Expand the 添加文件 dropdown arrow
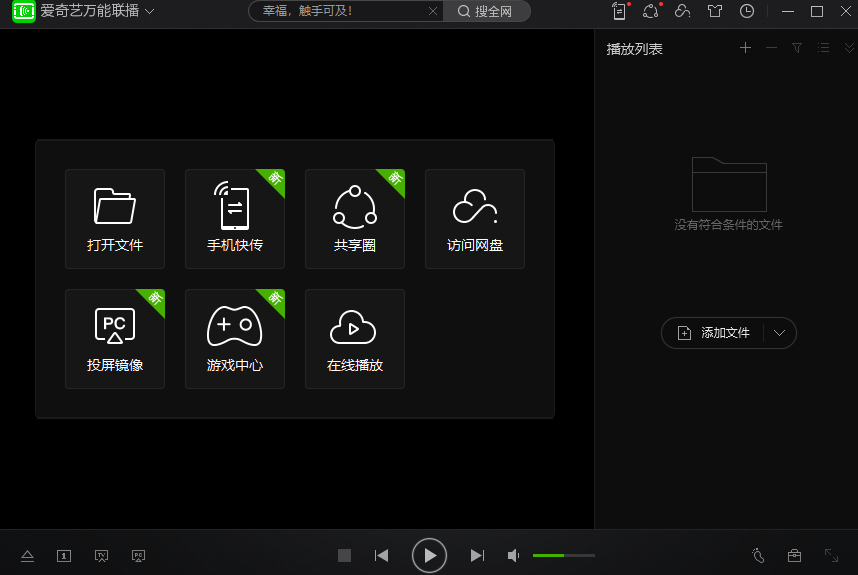Viewport: 858px width, 575px height. pos(780,333)
